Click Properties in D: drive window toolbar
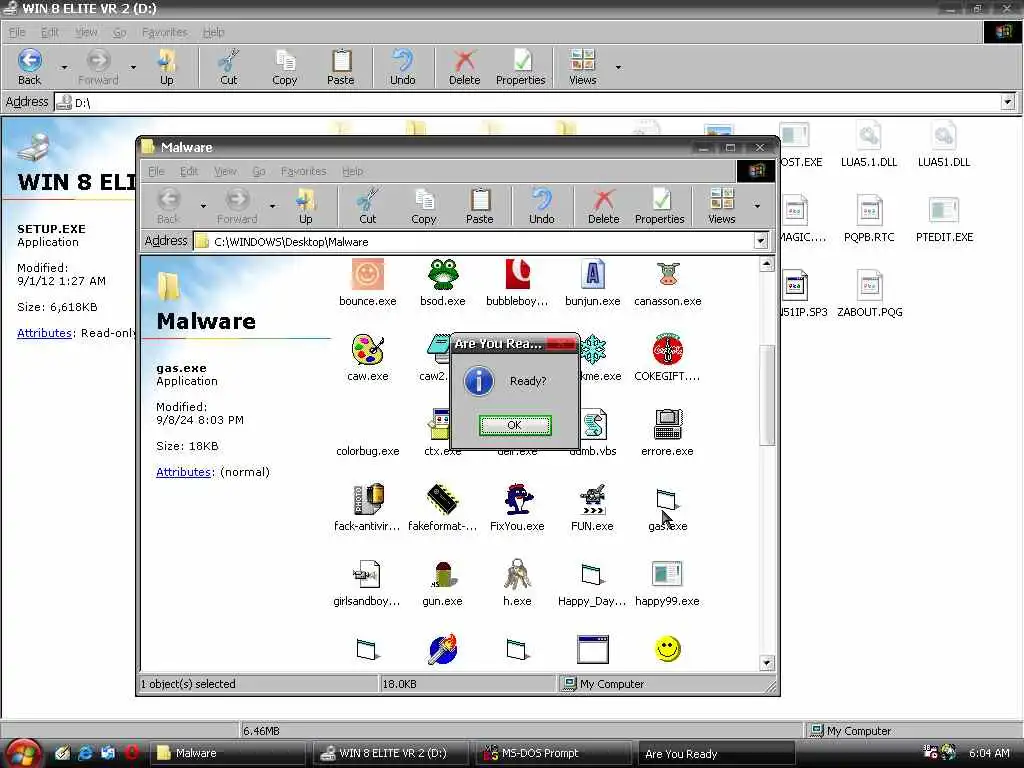Image resolution: width=1024 pixels, height=768 pixels. point(520,67)
